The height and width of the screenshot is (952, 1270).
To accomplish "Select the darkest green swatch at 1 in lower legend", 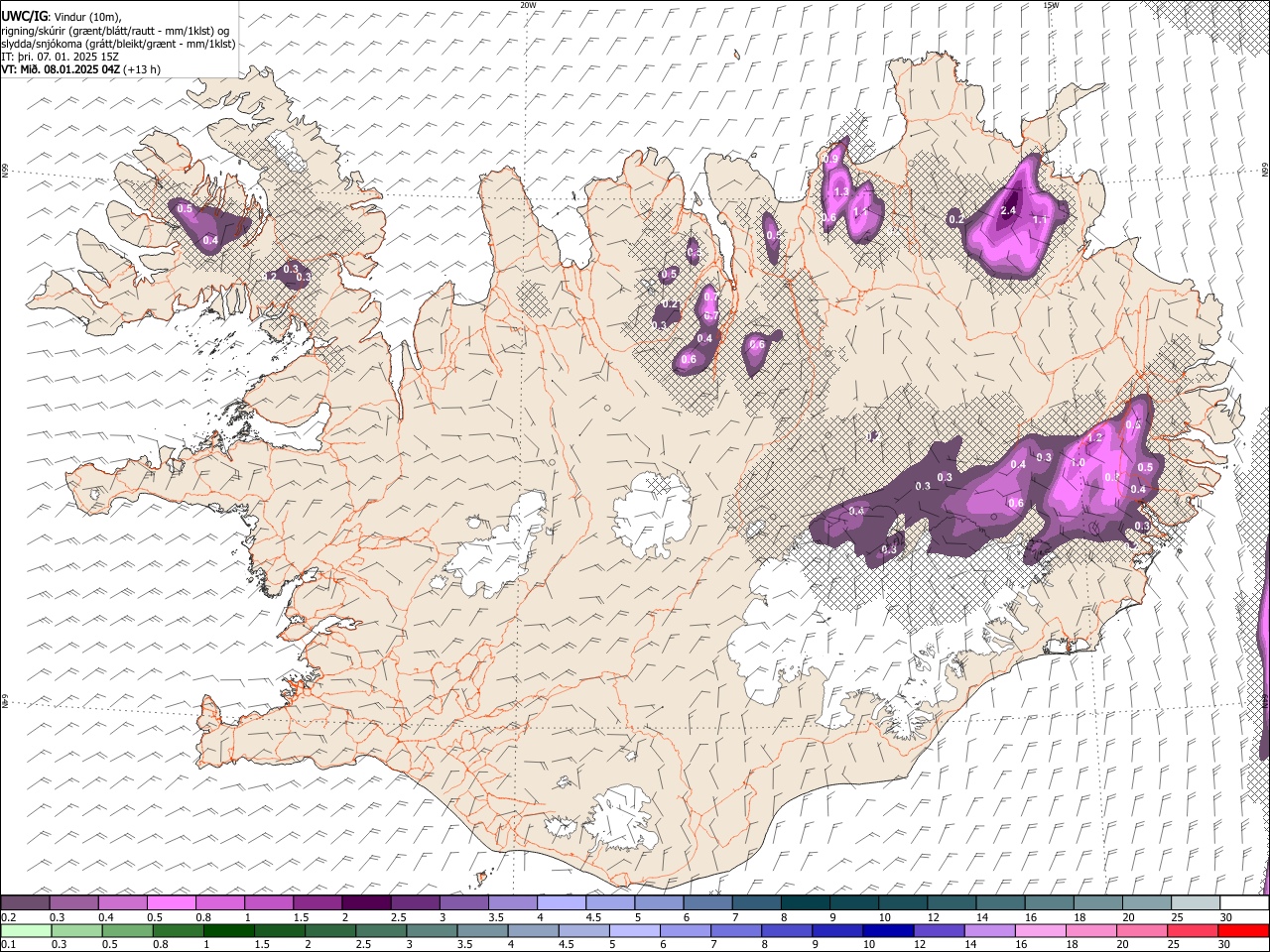I will (x=229, y=930).
